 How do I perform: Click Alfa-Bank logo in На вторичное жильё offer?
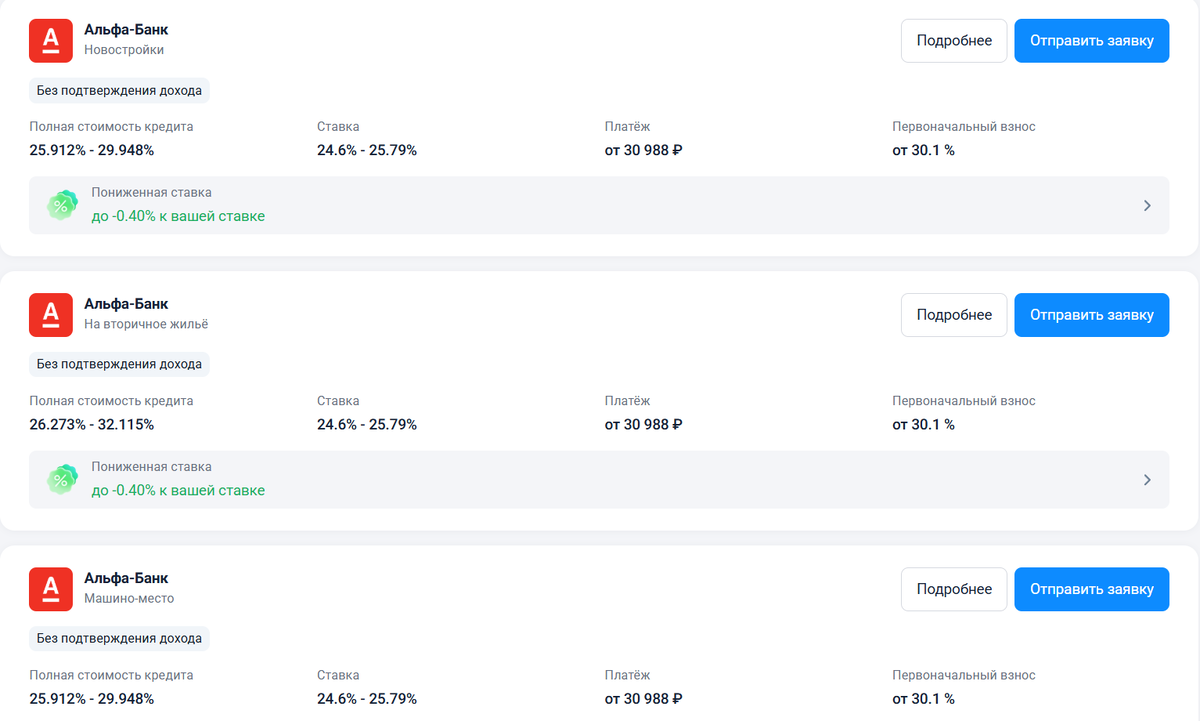[x=51, y=315]
